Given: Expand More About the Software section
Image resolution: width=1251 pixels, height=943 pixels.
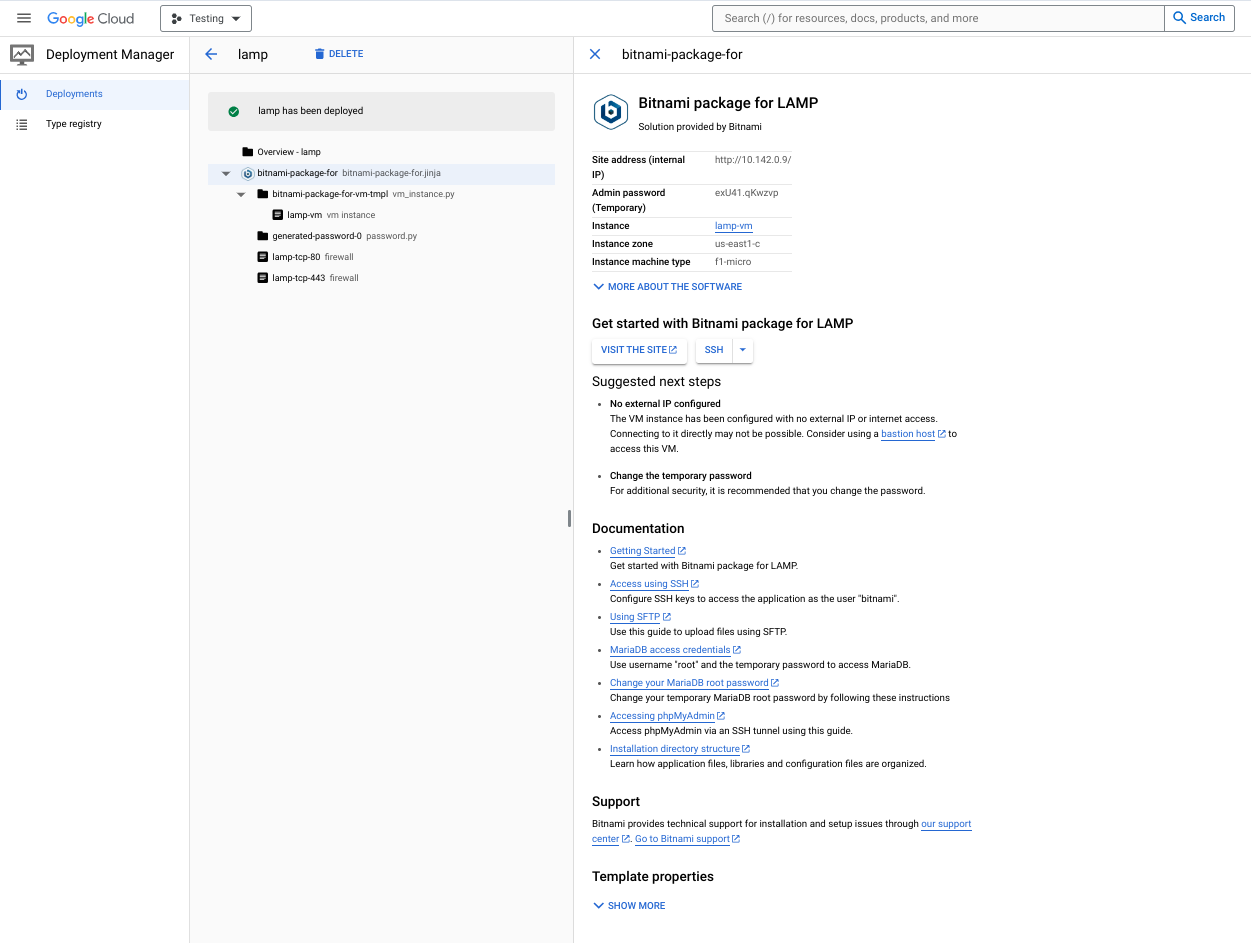Looking at the screenshot, I should click(x=667, y=287).
